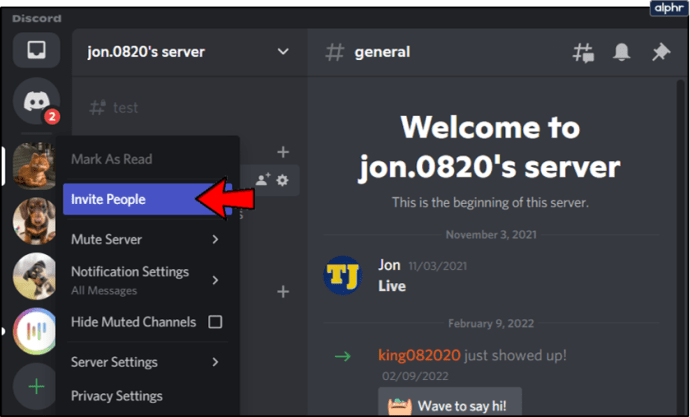690x417 pixels.
Task: Click the jon.0820's server header name
Action: pos(146,52)
